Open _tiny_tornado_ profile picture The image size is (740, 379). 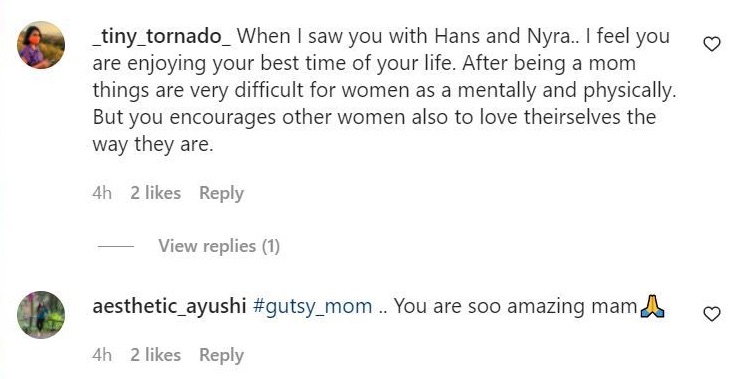(41, 45)
